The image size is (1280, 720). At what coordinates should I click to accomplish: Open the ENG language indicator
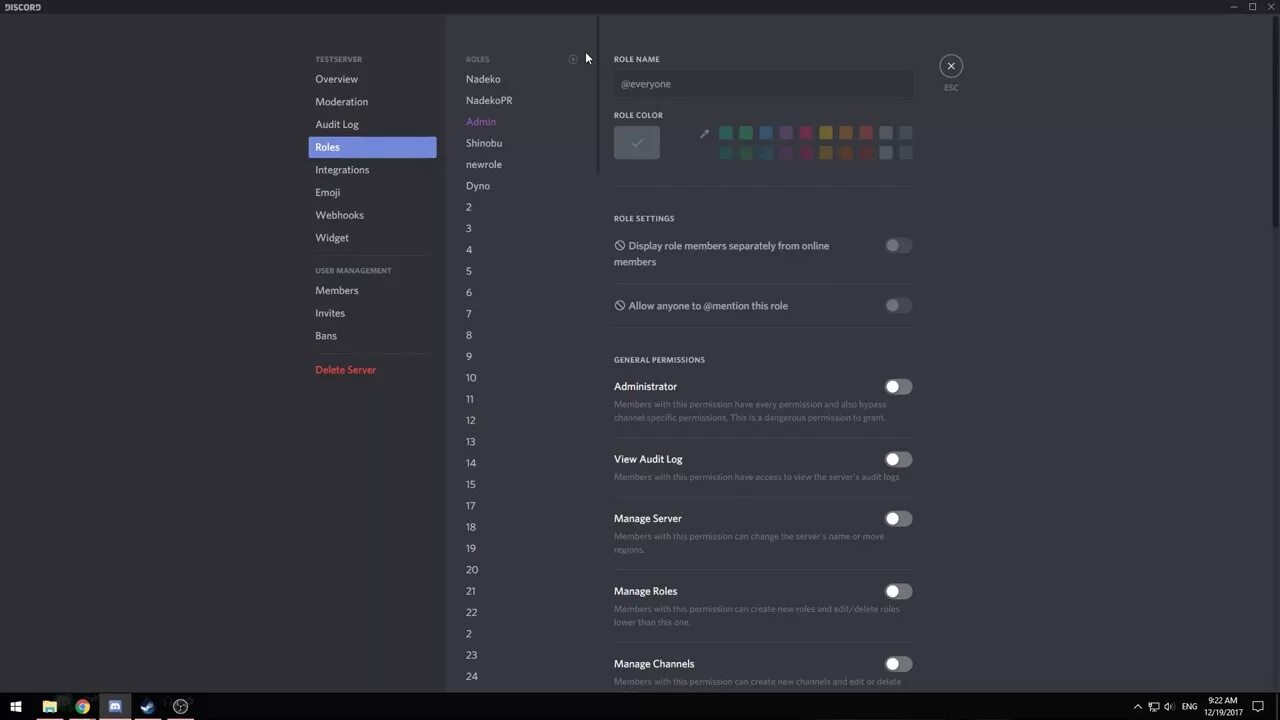pyautogui.click(x=1189, y=706)
